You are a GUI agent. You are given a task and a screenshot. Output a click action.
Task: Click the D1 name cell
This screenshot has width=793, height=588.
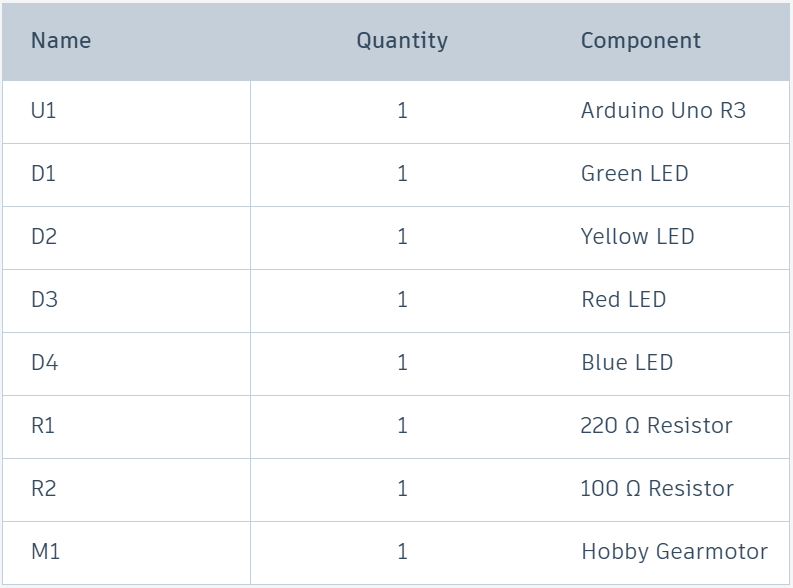[x=44, y=174]
